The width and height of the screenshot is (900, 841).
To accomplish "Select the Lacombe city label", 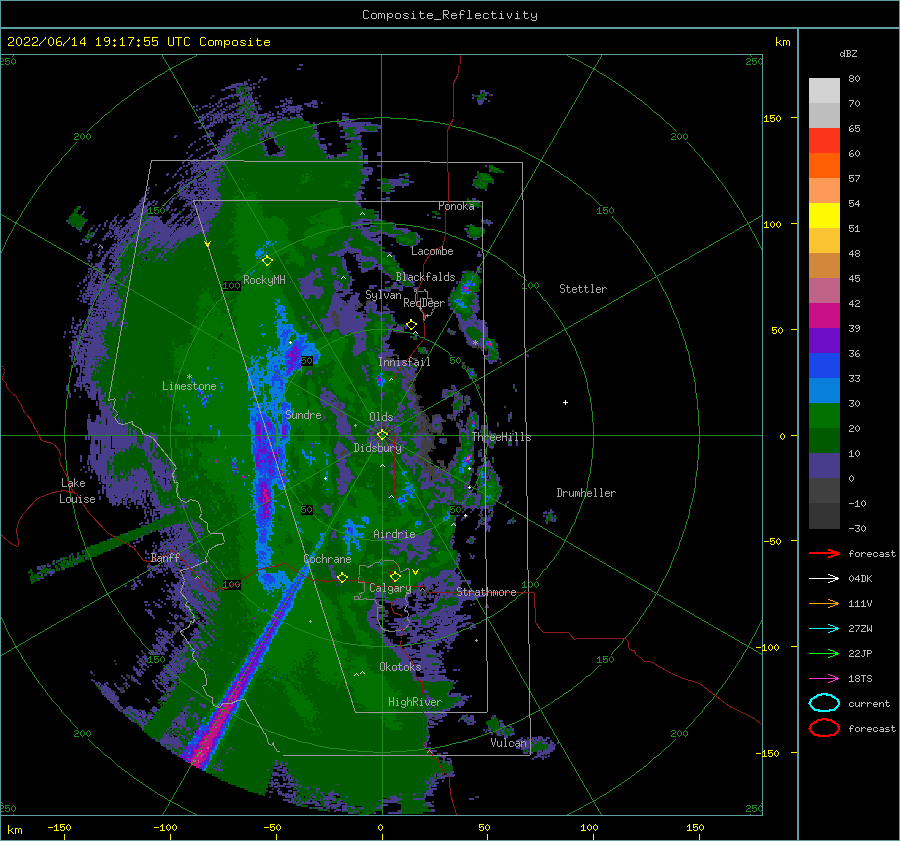I will click(x=432, y=251).
